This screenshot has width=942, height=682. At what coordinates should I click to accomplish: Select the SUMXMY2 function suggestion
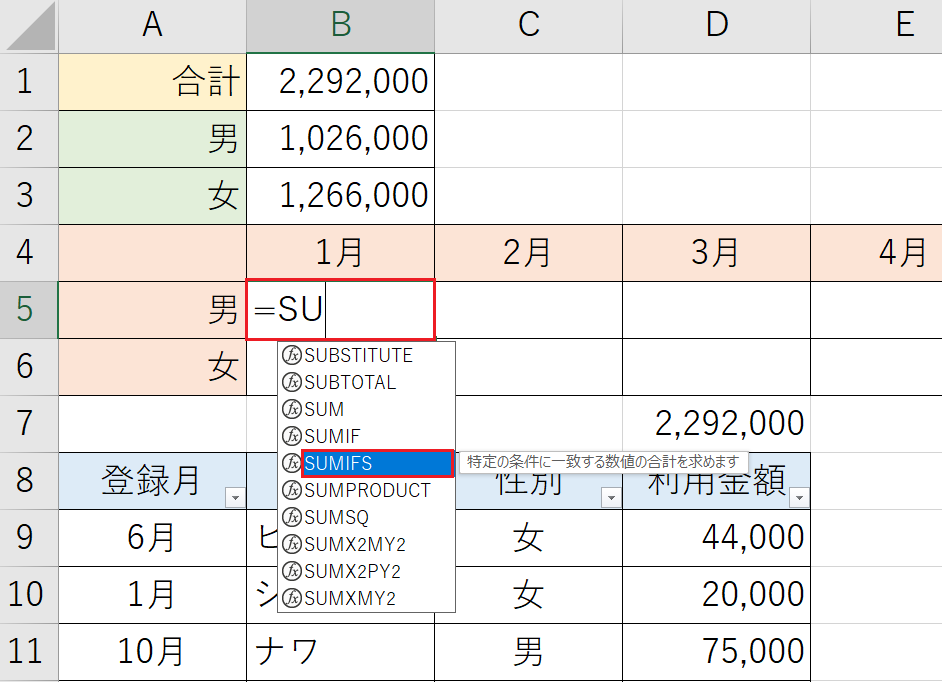[366, 598]
